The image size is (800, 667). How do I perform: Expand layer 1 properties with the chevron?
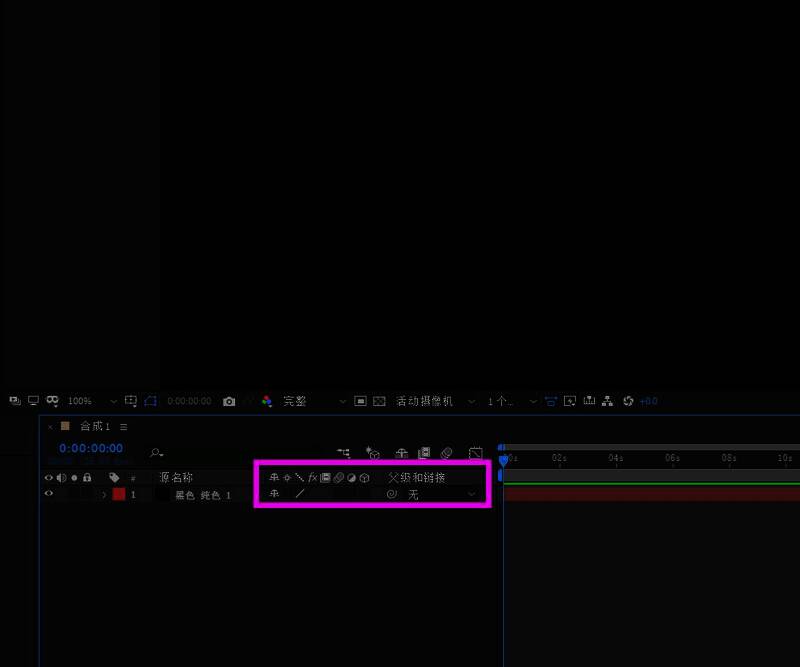[103, 494]
